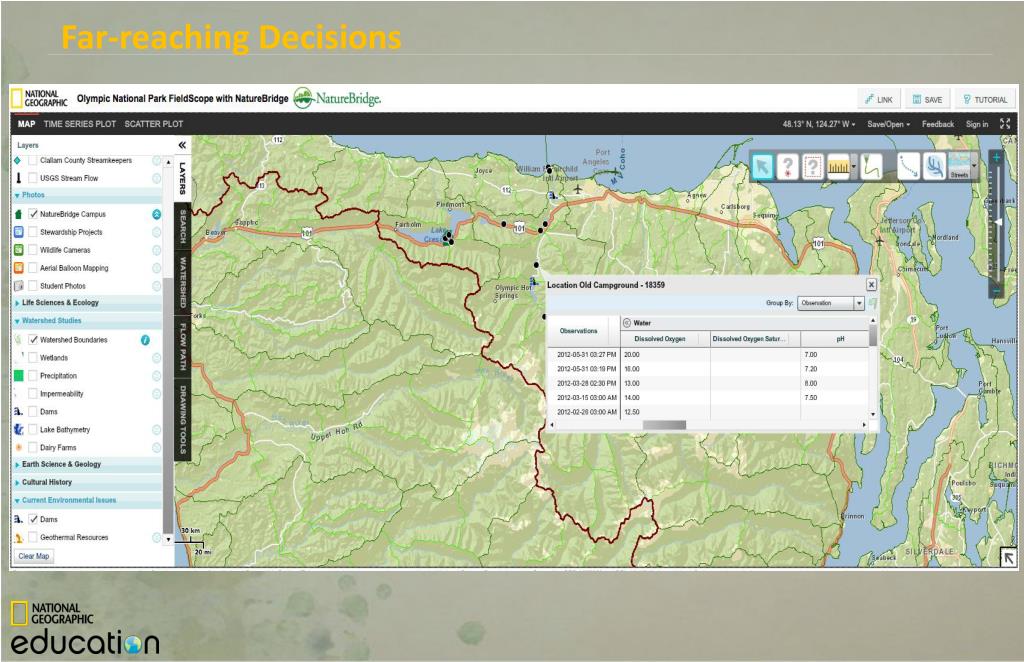The image size is (1024, 662).
Task: Open Watershed Boundaries info icon
Action: pyautogui.click(x=146, y=340)
